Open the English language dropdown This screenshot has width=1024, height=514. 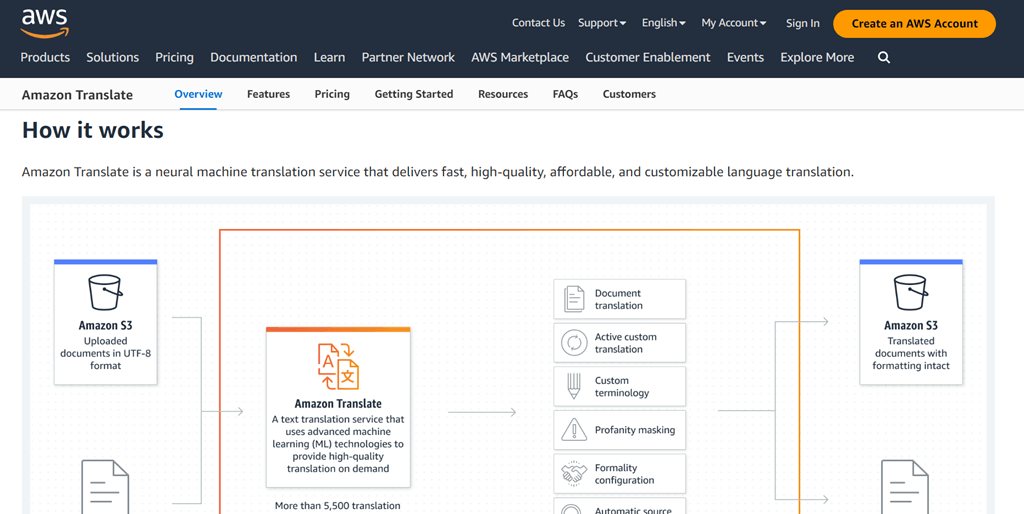pos(663,23)
